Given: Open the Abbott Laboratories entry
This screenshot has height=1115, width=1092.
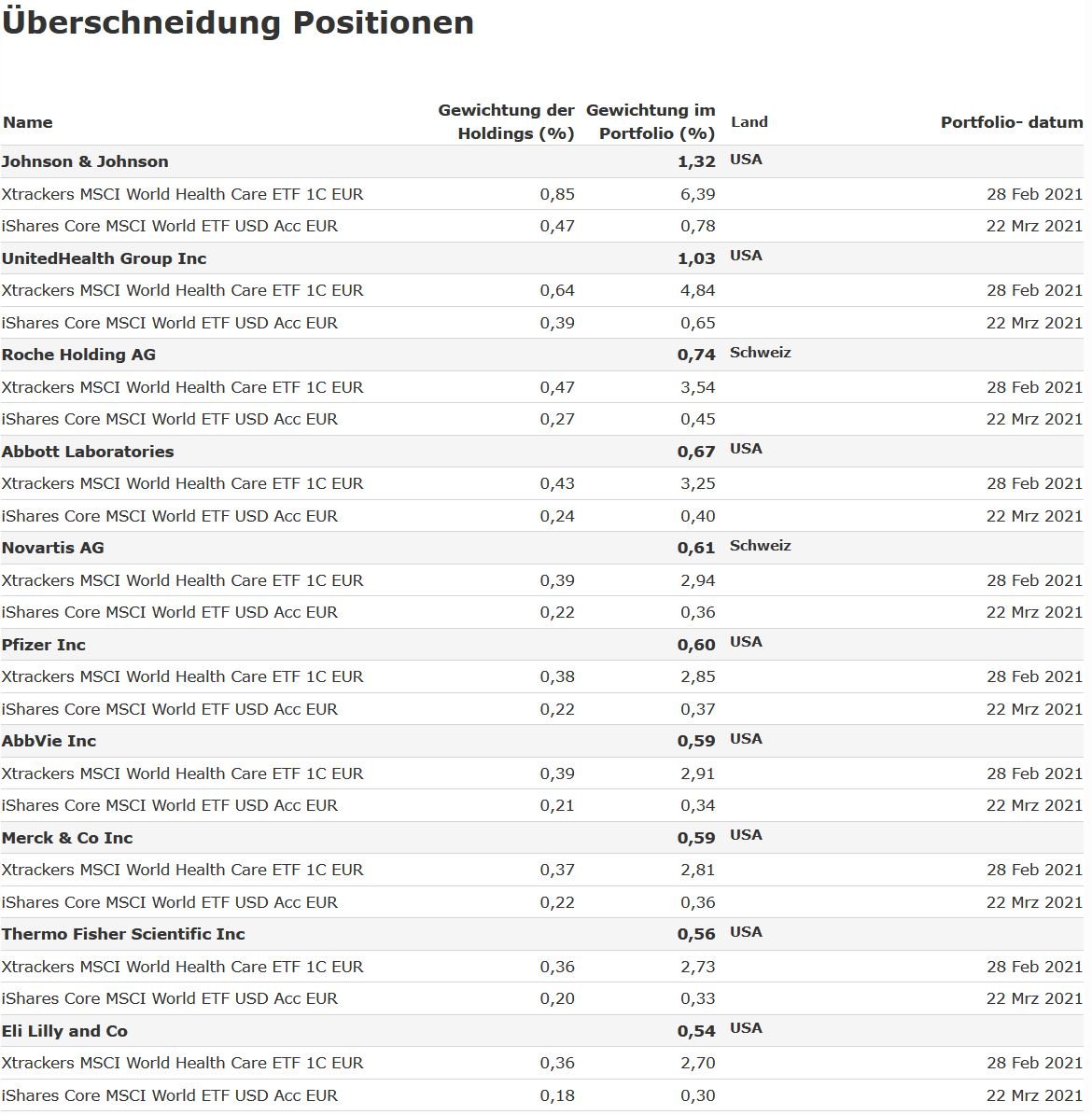Looking at the screenshot, I should (88, 452).
